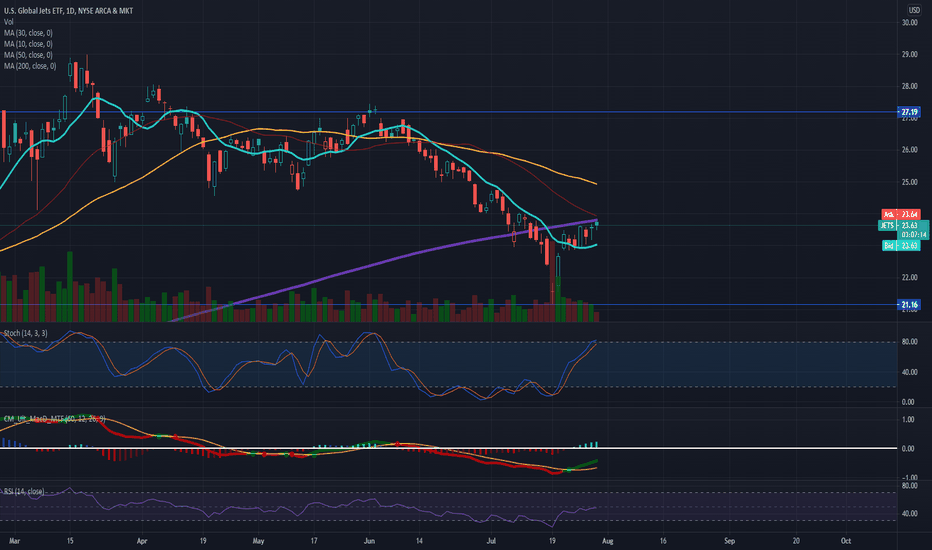Click the 40.00 RSI scale label
932x550 pixels.
(x=909, y=514)
